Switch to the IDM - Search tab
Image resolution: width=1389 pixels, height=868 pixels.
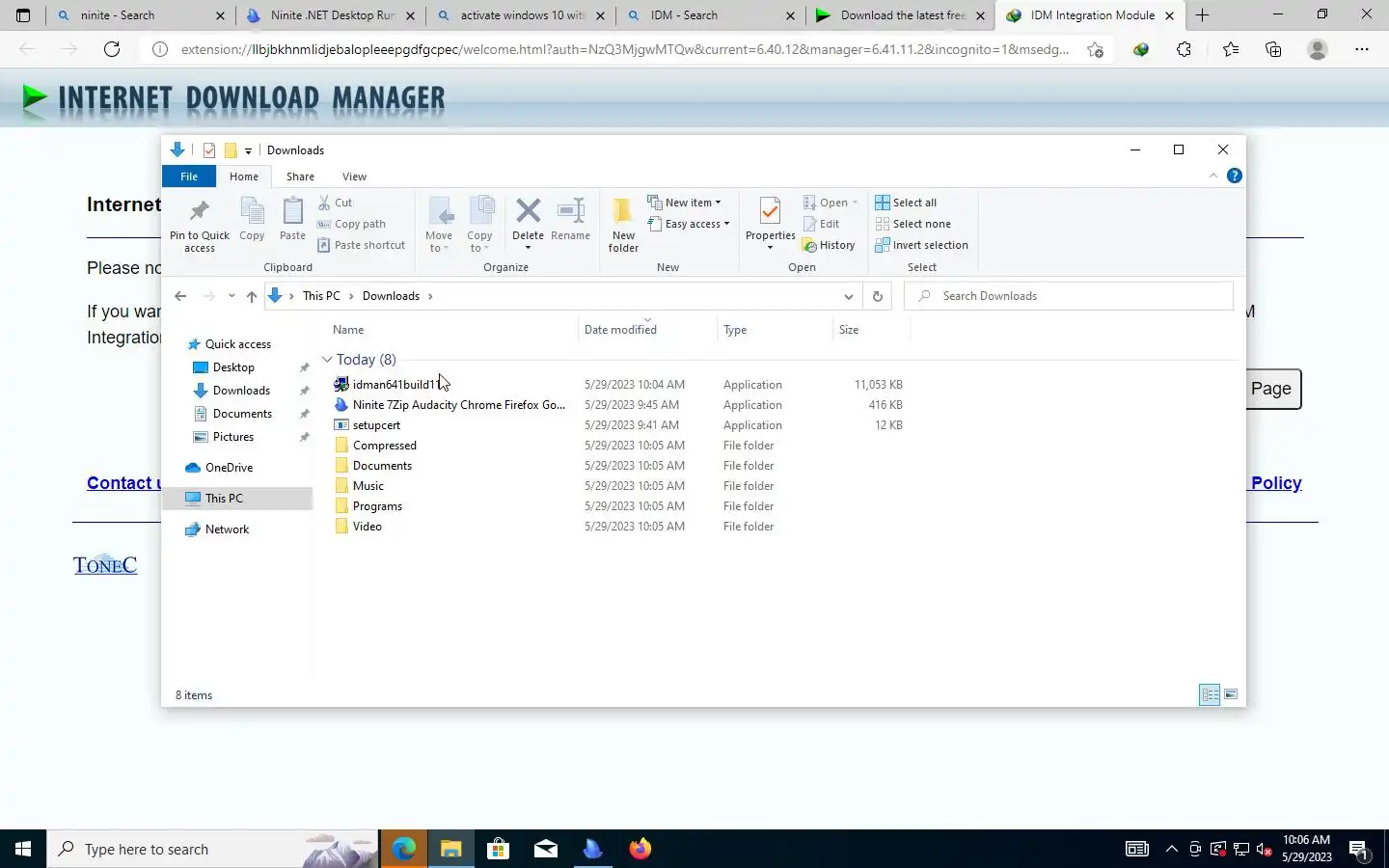coord(712,15)
